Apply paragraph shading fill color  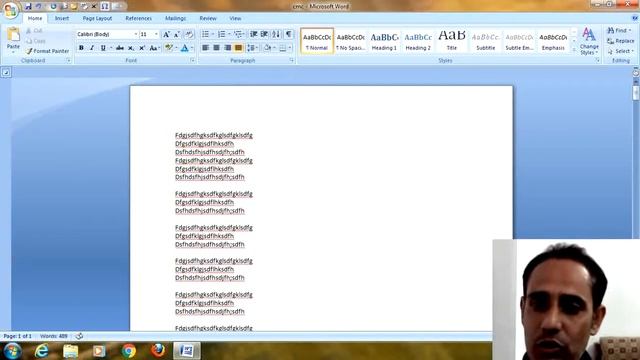tap(268, 48)
